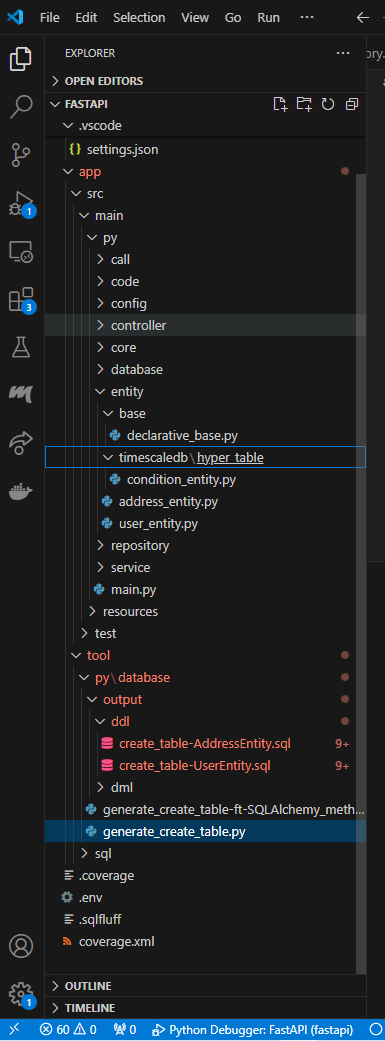Collapse all folders in explorer
Image resolution: width=385 pixels, height=1041 pixels.
pyautogui.click(x=351, y=104)
